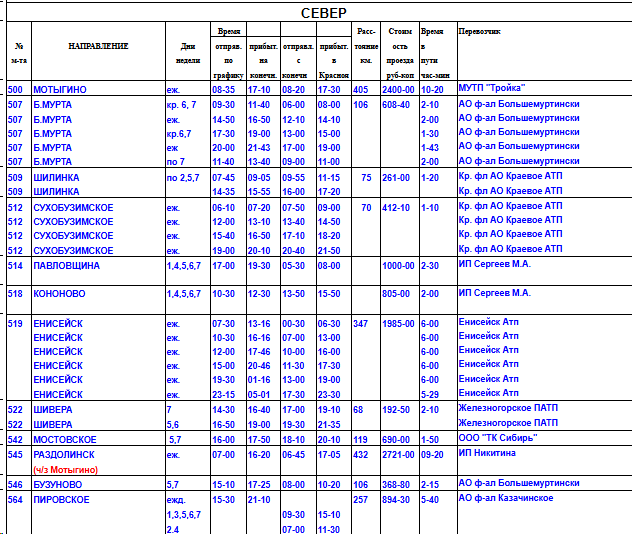632x534 pixels.
Task: Select the red (ч/з Мотыгино) note
Action: [x=65, y=469]
